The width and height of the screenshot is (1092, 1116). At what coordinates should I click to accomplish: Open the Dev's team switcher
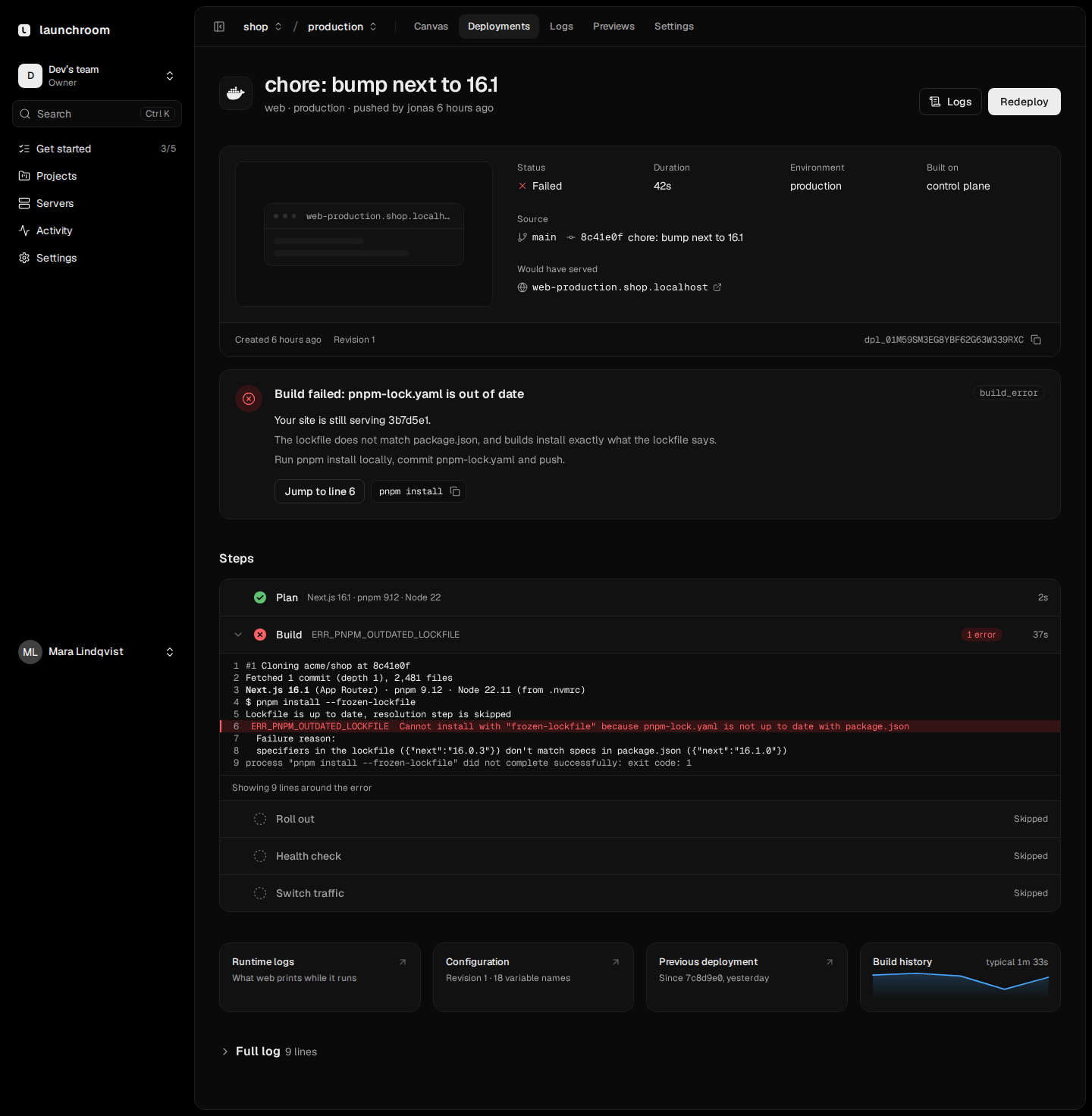click(97, 76)
